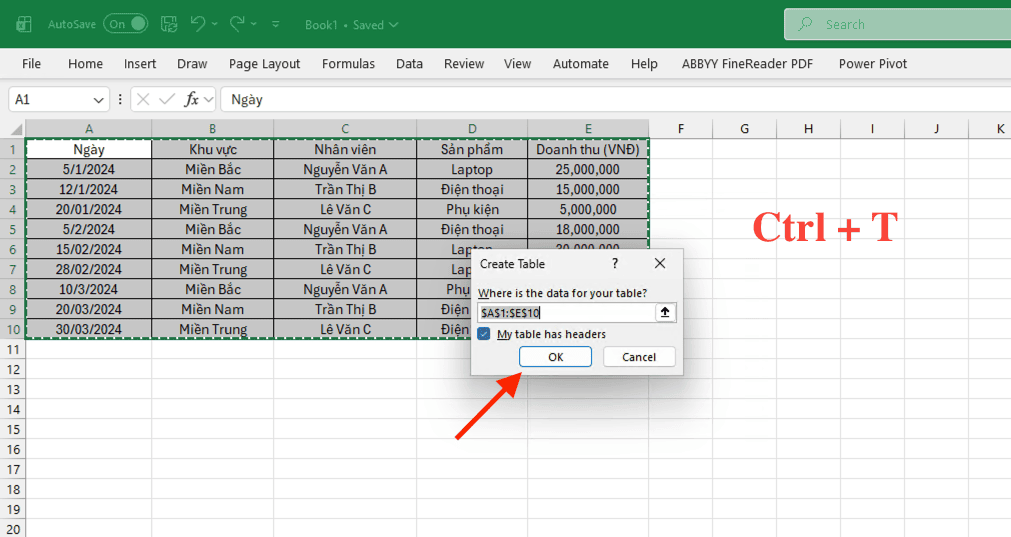
Task: Switch to the Help tab
Action: click(x=644, y=64)
